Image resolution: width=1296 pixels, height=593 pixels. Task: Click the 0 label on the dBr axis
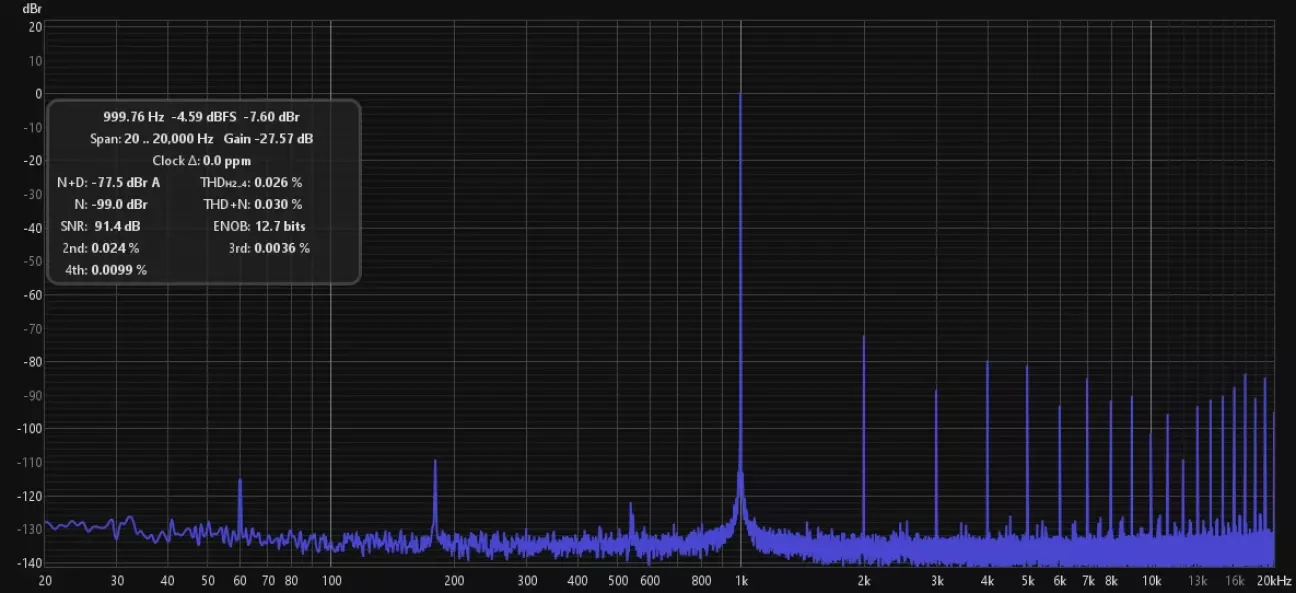coord(39,94)
